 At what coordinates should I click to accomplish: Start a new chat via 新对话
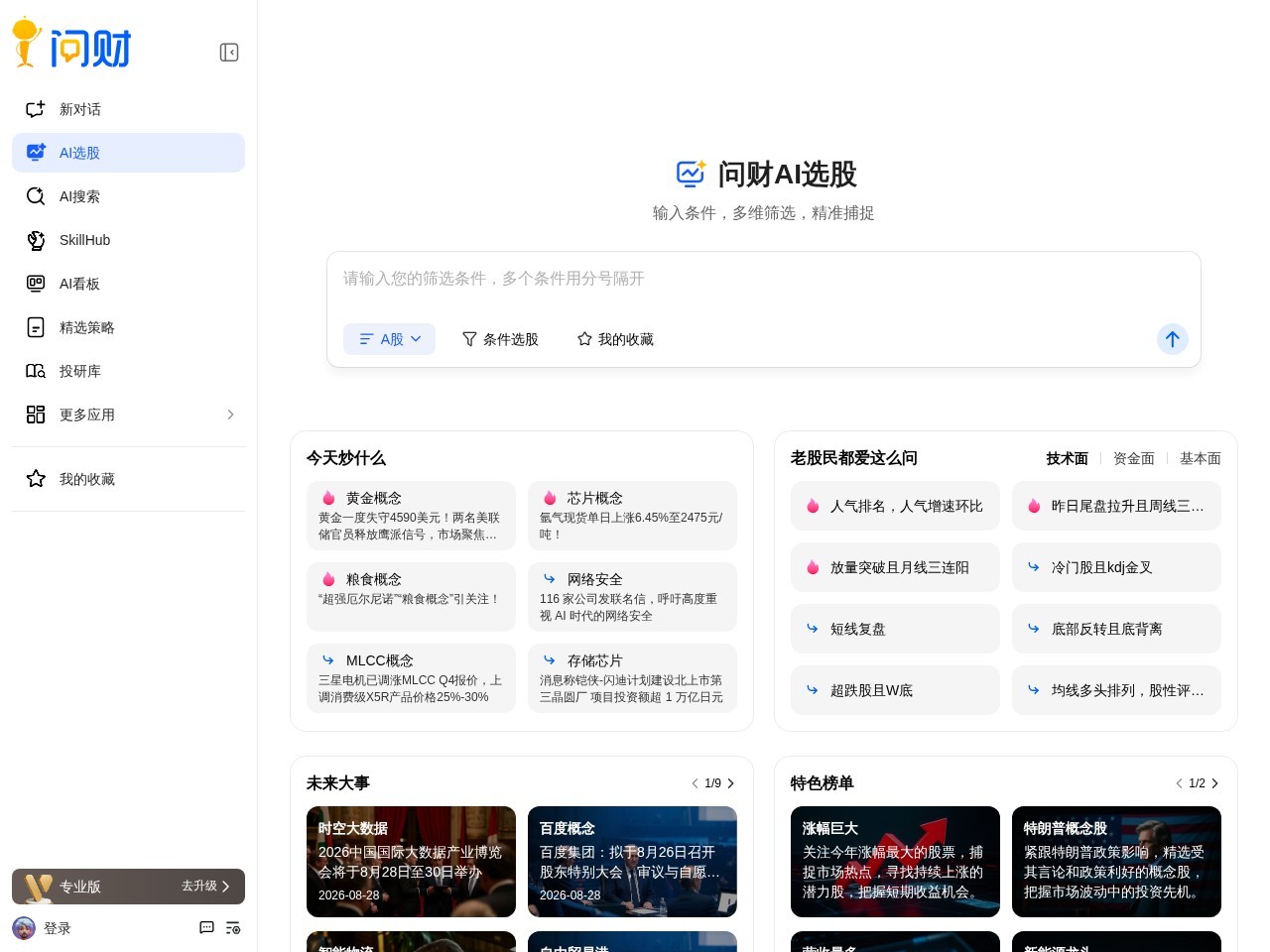coord(128,109)
